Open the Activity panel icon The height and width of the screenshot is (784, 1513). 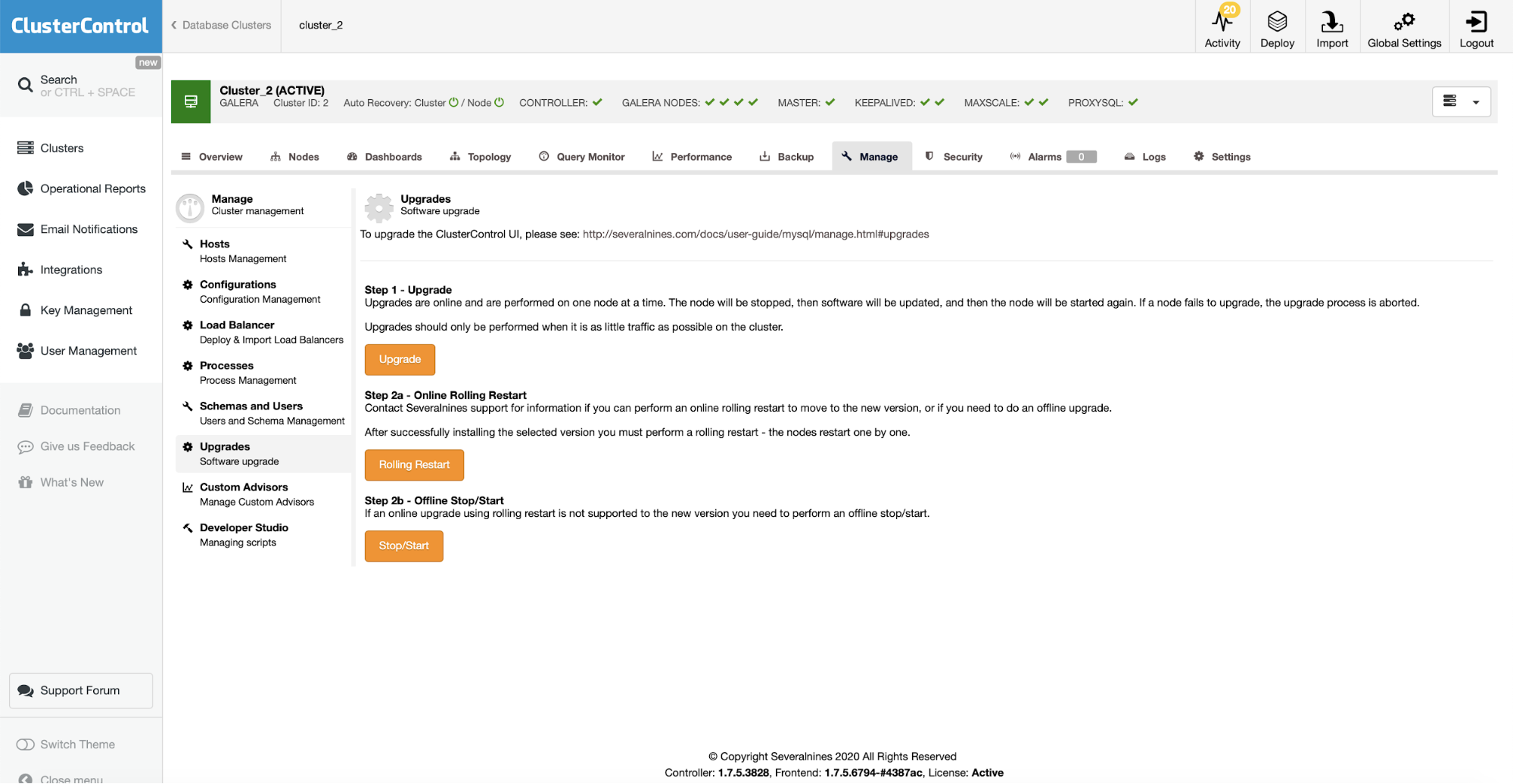click(1222, 21)
